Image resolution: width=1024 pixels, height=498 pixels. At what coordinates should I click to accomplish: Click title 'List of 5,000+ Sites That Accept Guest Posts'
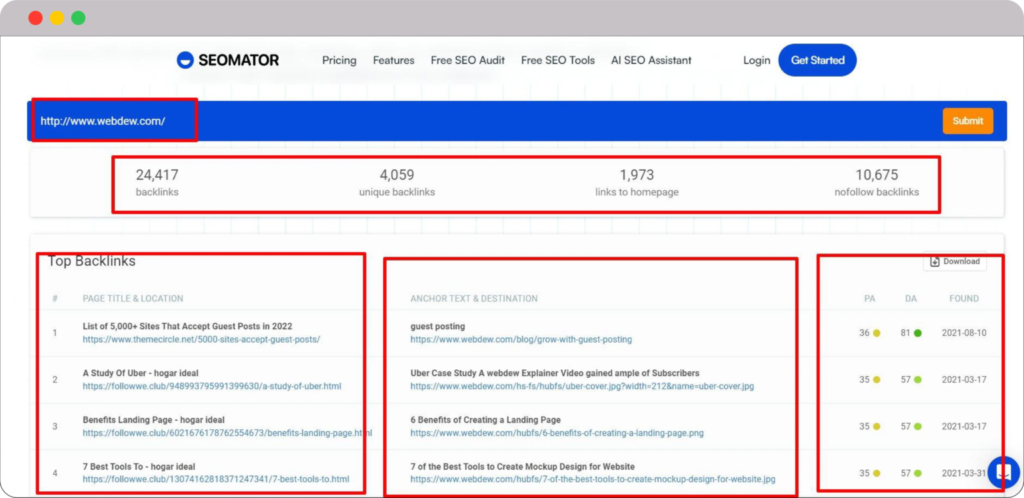click(187, 326)
